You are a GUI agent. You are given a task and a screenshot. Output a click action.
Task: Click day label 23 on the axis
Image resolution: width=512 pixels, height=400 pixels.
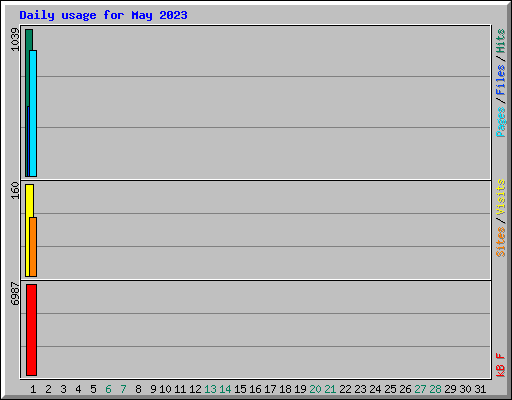click(x=360, y=389)
